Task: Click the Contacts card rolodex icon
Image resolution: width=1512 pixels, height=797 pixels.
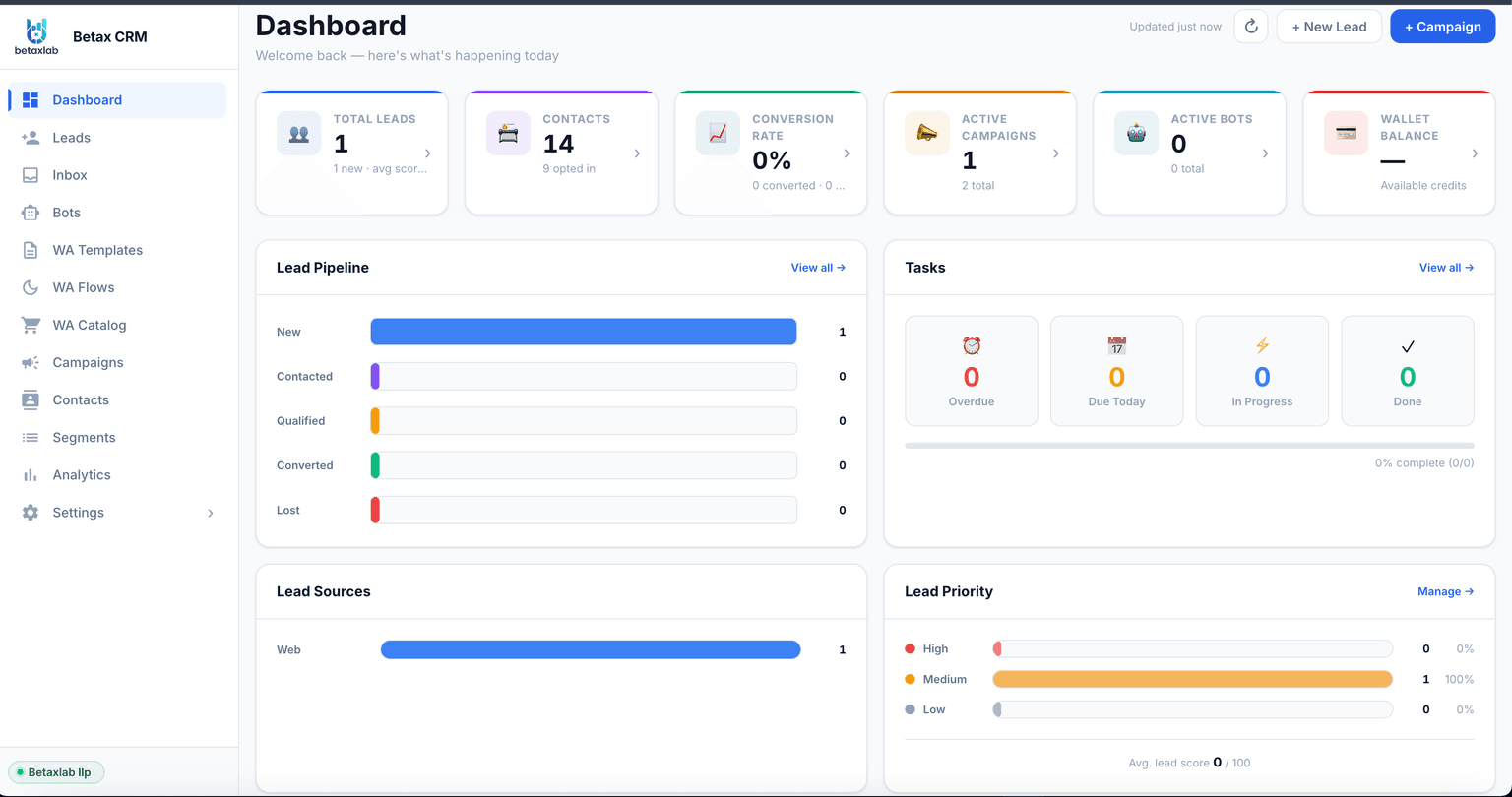Action: point(508,133)
